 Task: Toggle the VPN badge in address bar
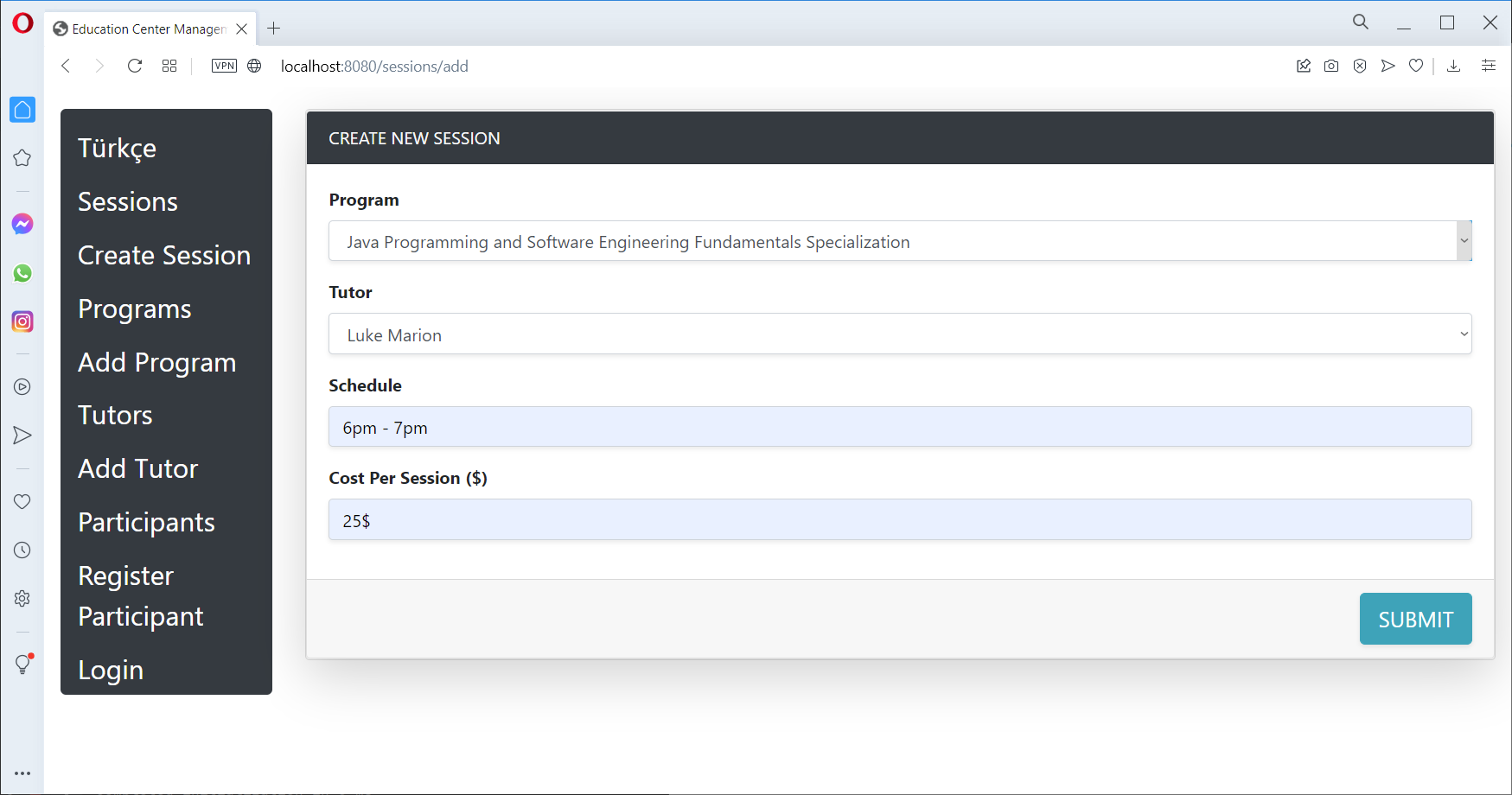click(x=224, y=65)
